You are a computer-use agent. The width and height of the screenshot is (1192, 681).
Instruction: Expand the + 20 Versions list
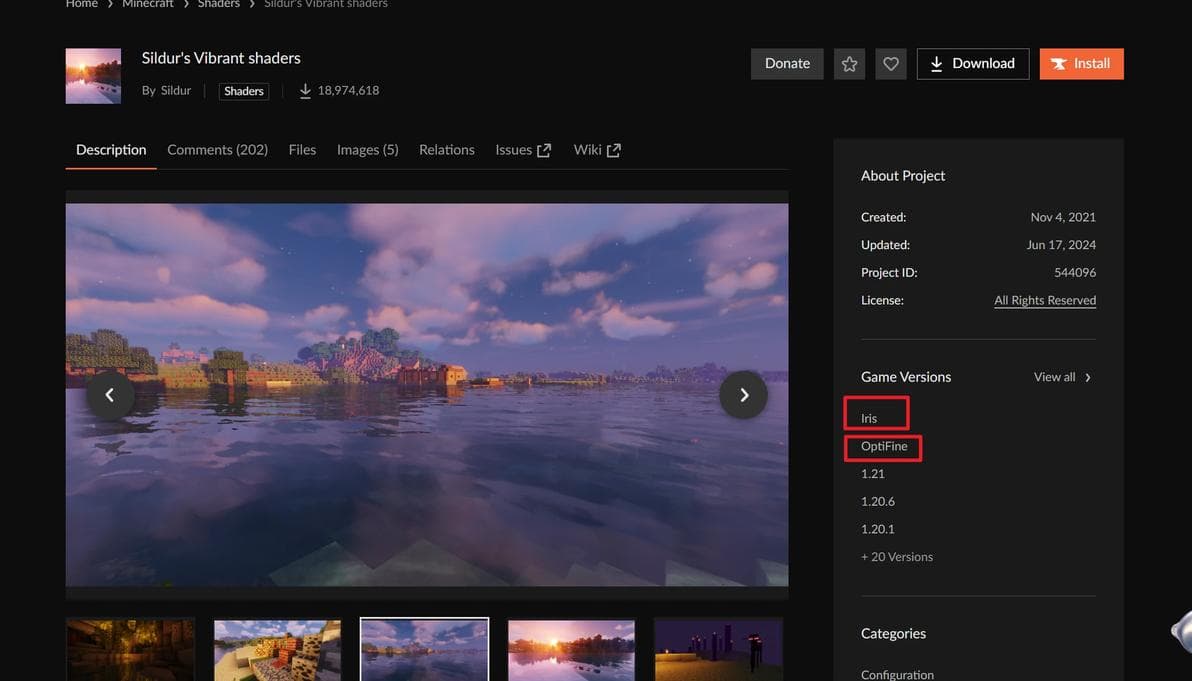897,556
